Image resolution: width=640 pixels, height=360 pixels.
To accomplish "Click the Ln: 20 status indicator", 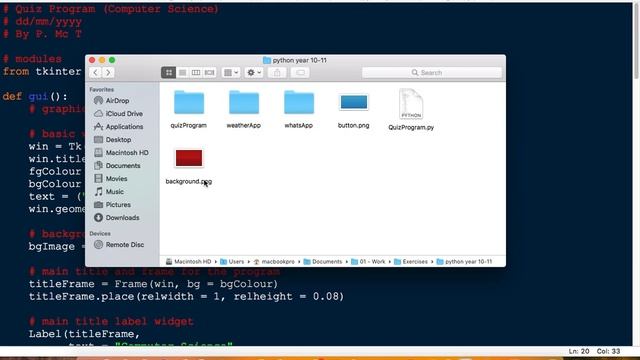I will click(579, 351).
